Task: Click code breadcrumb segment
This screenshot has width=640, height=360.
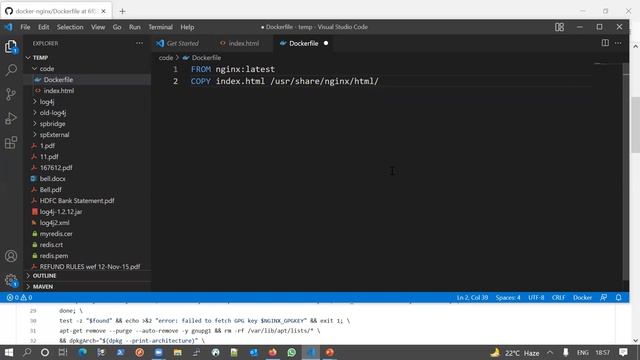Action: pos(166,58)
